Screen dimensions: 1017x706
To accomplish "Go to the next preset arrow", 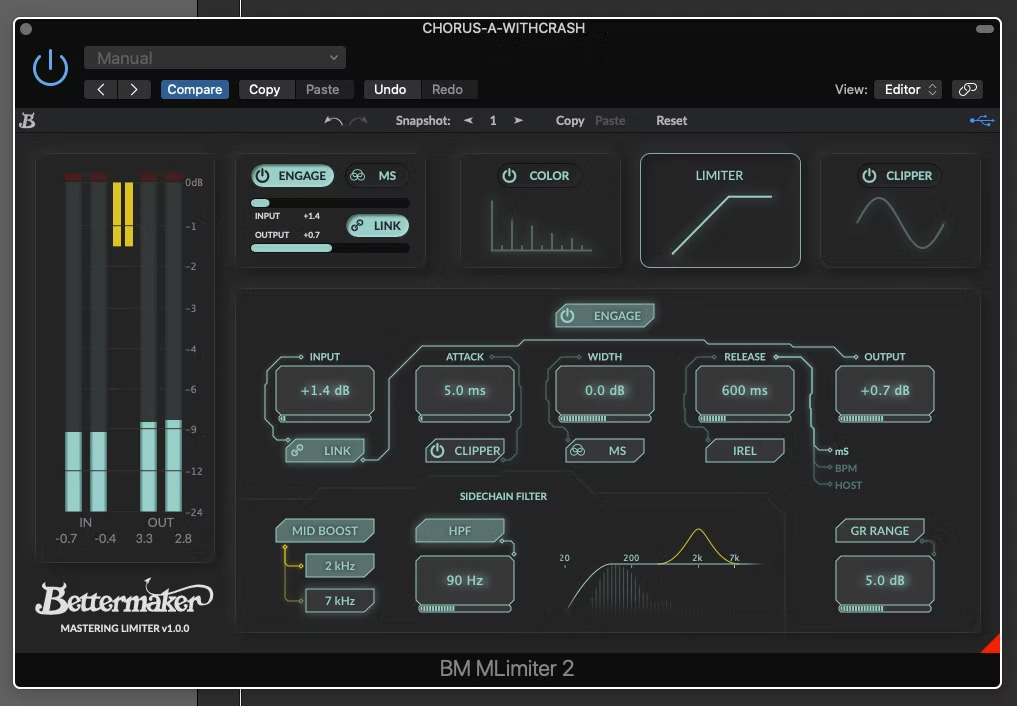I will pyautogui.click(x=134, y=89).
